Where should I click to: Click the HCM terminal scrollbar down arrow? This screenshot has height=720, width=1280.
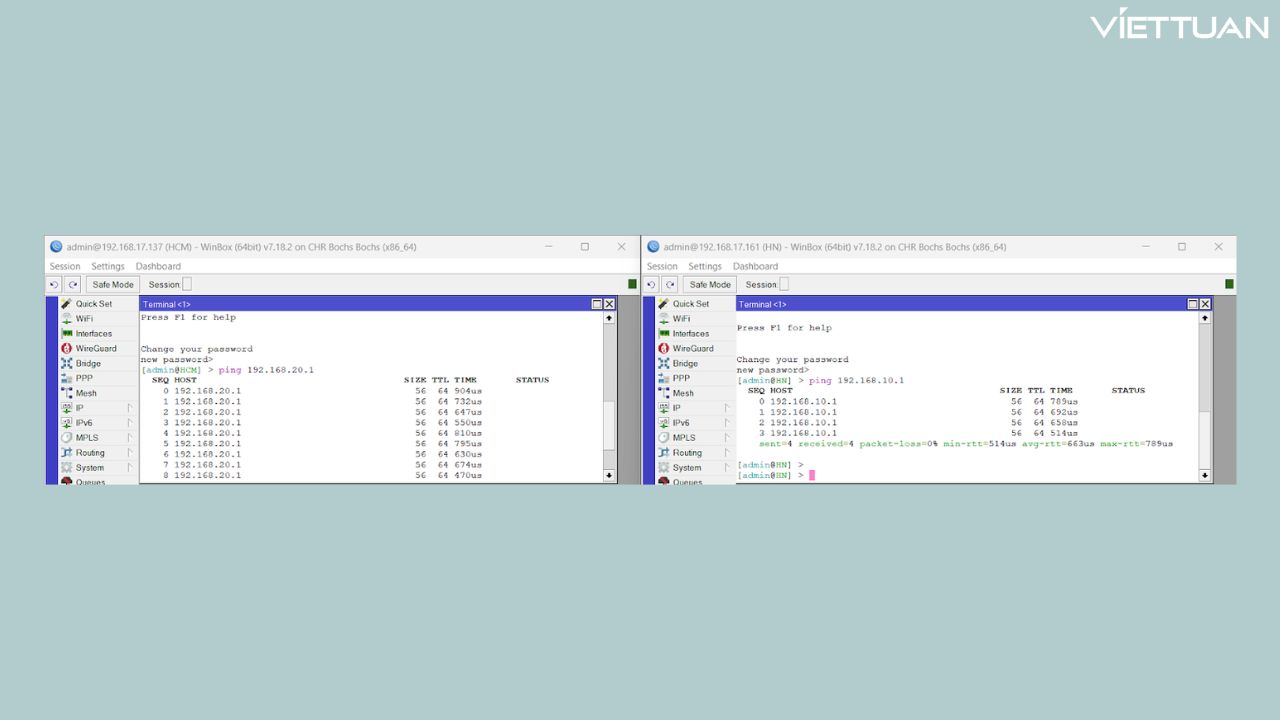[x=609, y=476]
